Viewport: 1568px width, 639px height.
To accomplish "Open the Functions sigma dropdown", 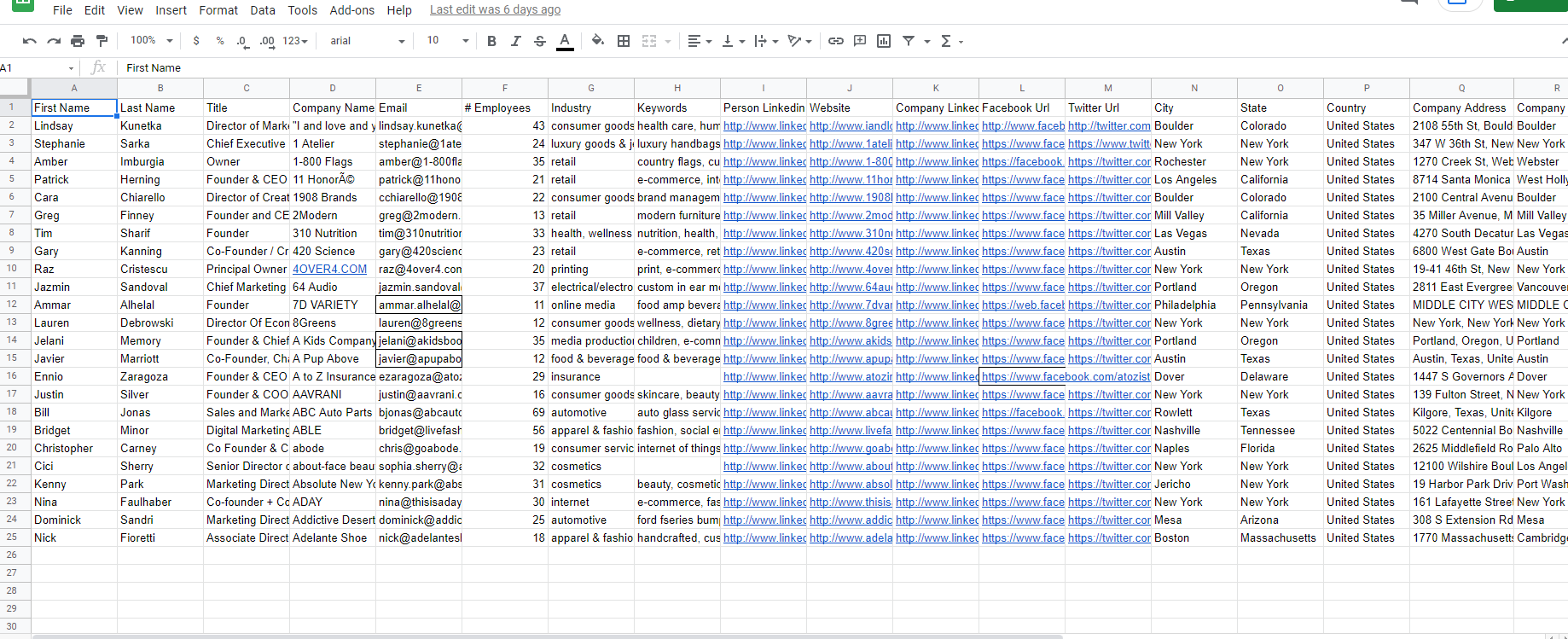I will pyautogui.click(x=951, y=41).
